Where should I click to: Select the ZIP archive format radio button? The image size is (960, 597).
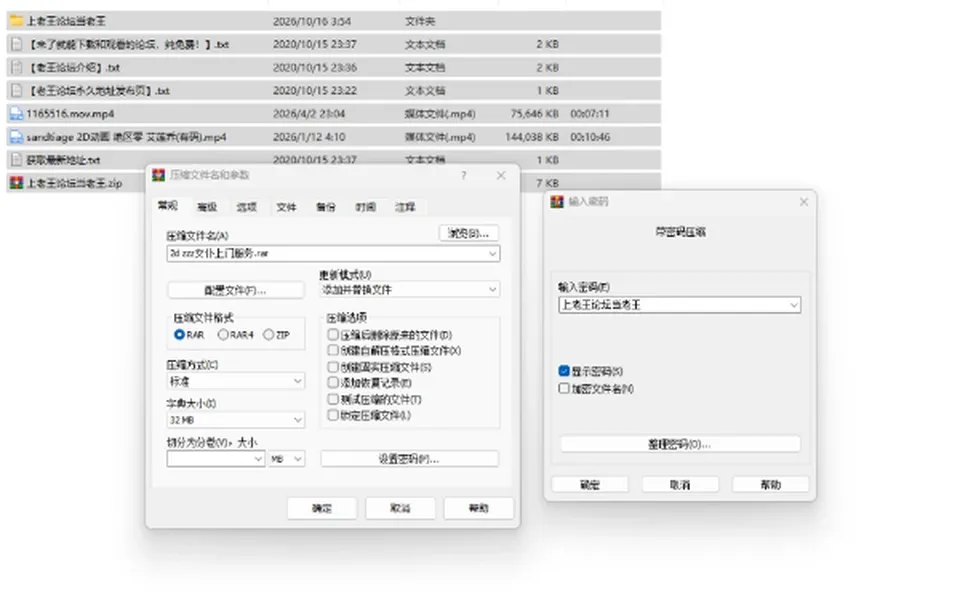[268, 334]
